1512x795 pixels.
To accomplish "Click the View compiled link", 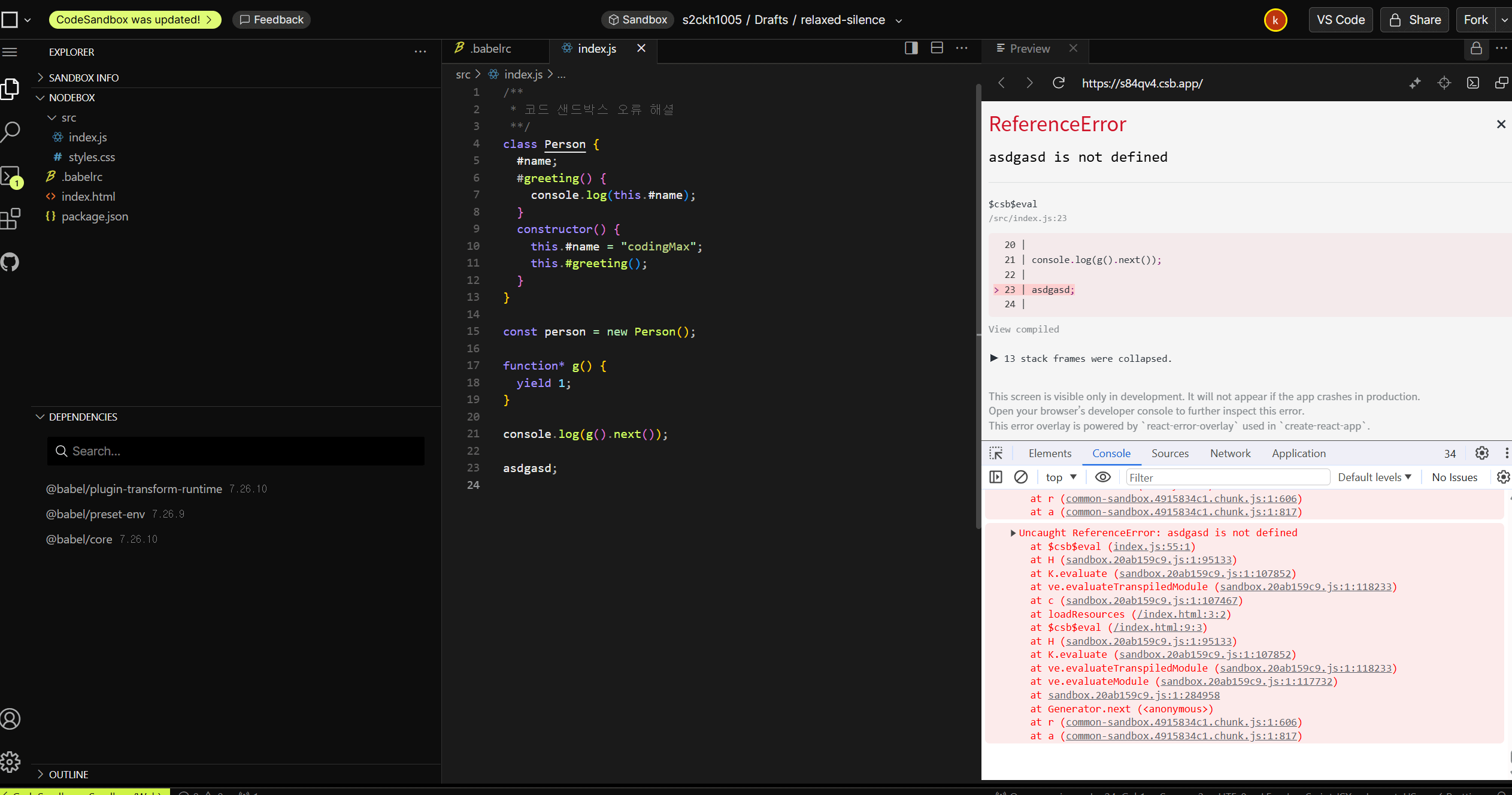I will [1023, 329].
